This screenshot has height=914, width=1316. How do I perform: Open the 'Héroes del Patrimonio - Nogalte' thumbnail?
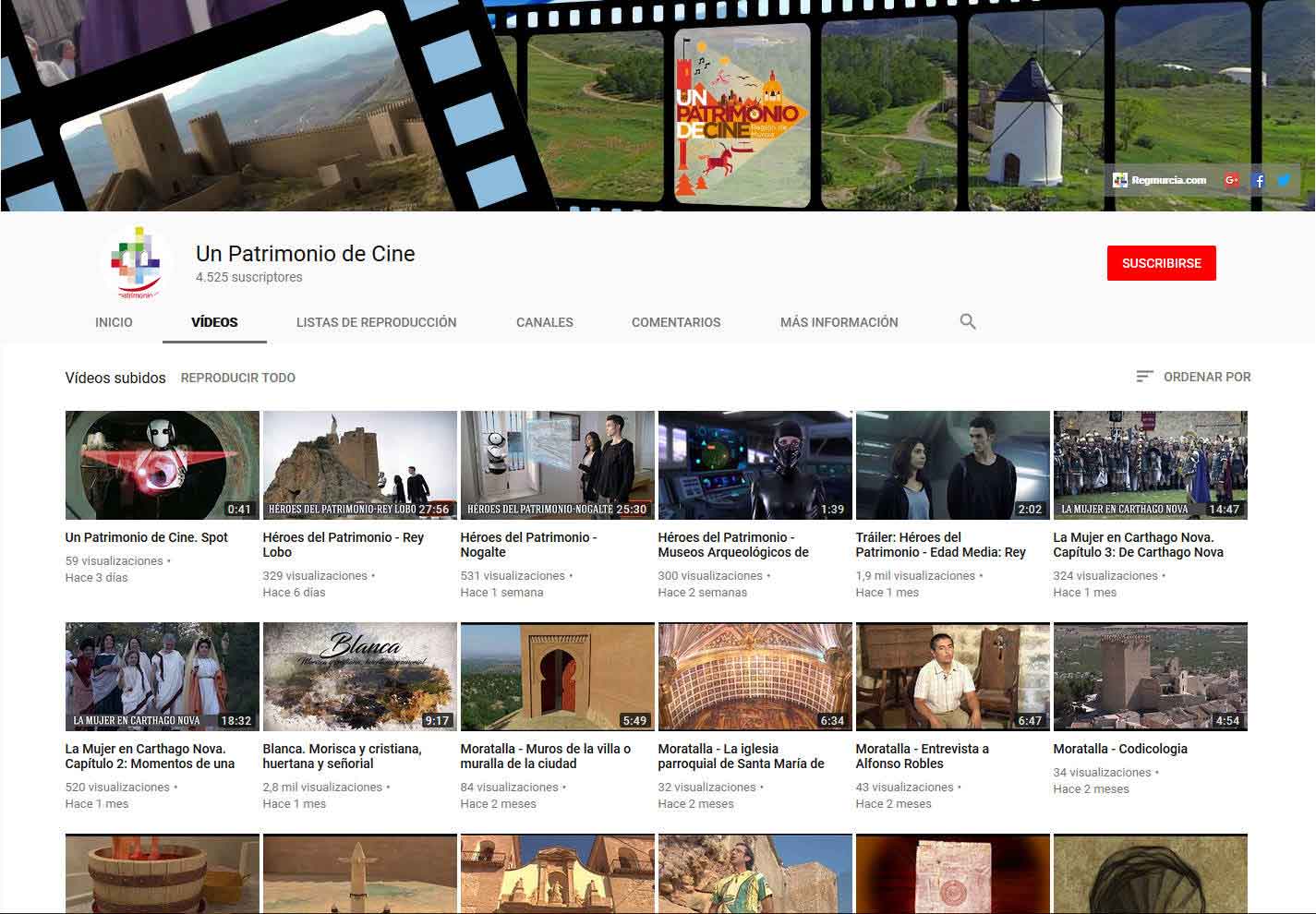(x=558, y=465)
